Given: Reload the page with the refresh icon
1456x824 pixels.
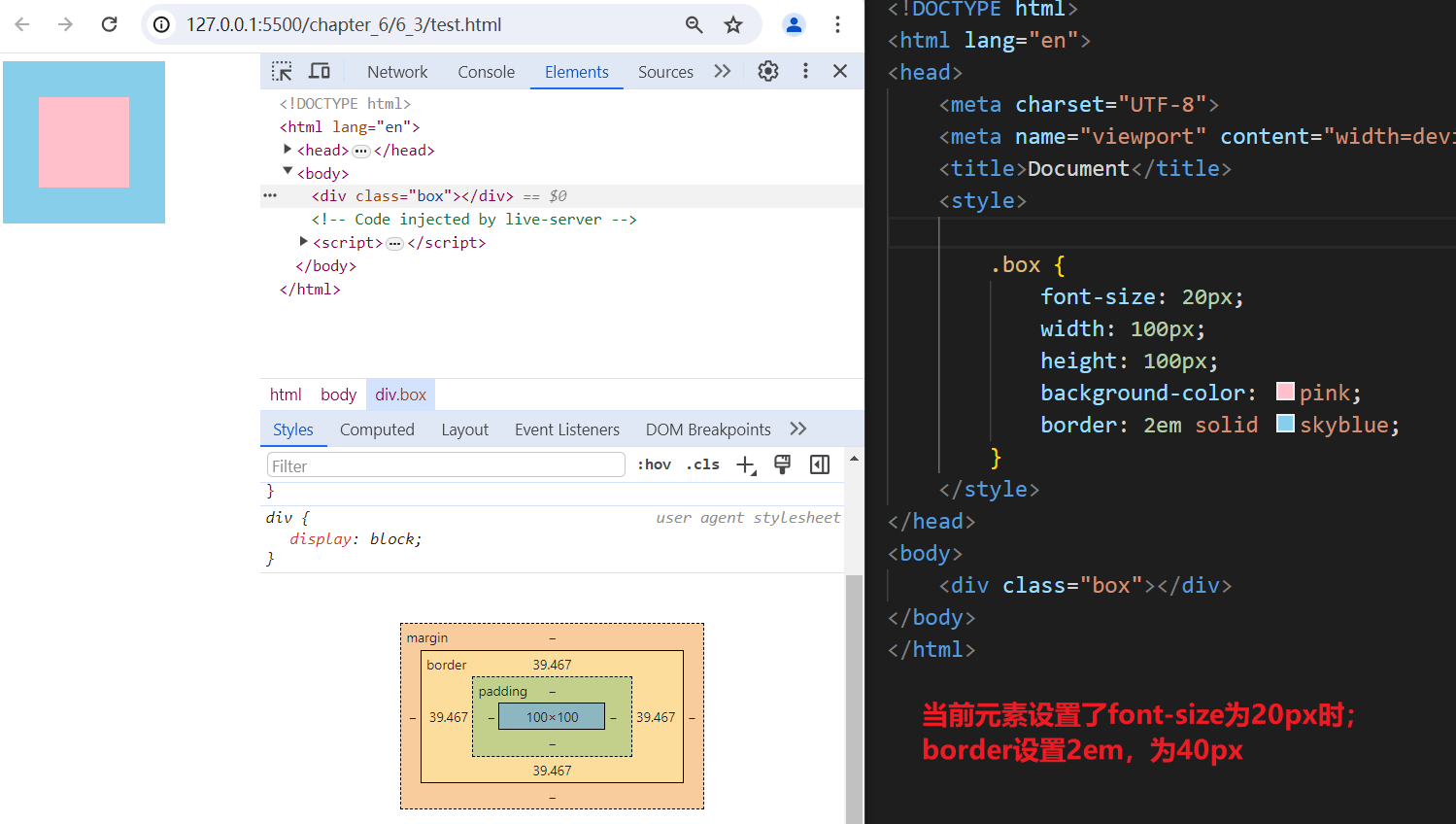Looking at the screenshot, I should [109, 24].
